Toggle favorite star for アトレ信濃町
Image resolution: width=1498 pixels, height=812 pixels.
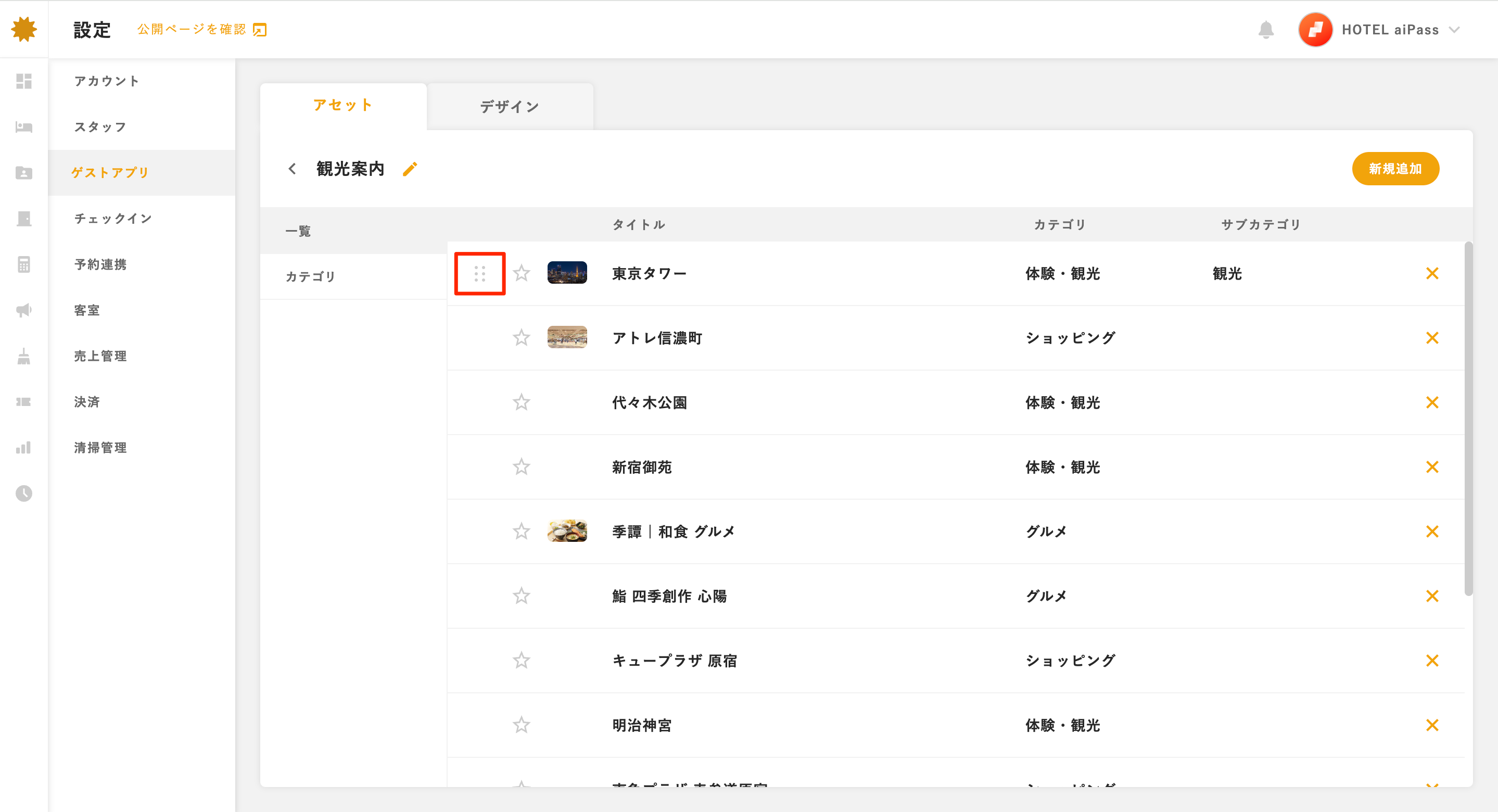[522, 337]
